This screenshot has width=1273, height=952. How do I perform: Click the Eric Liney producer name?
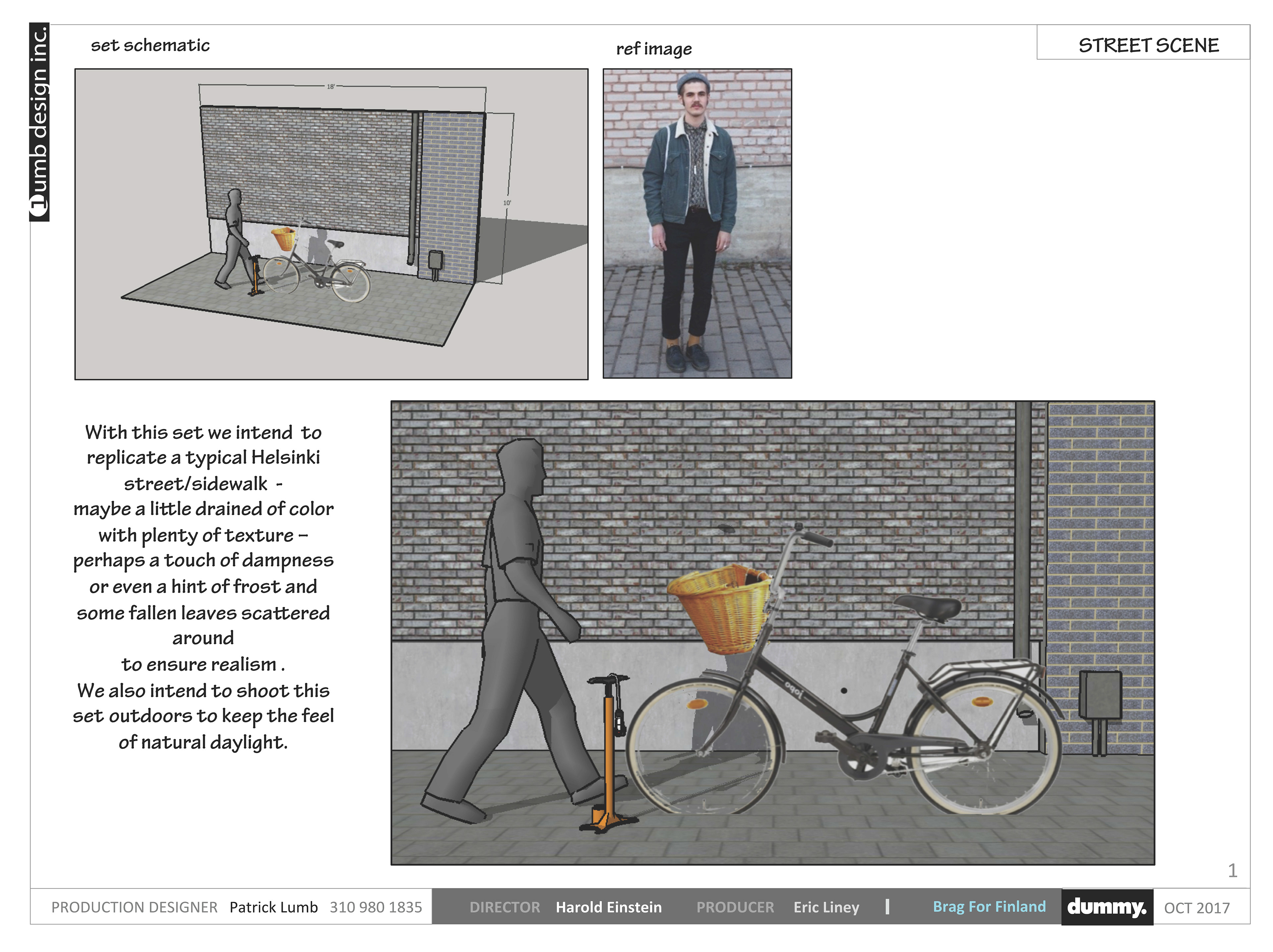click(x=826, y=907)
